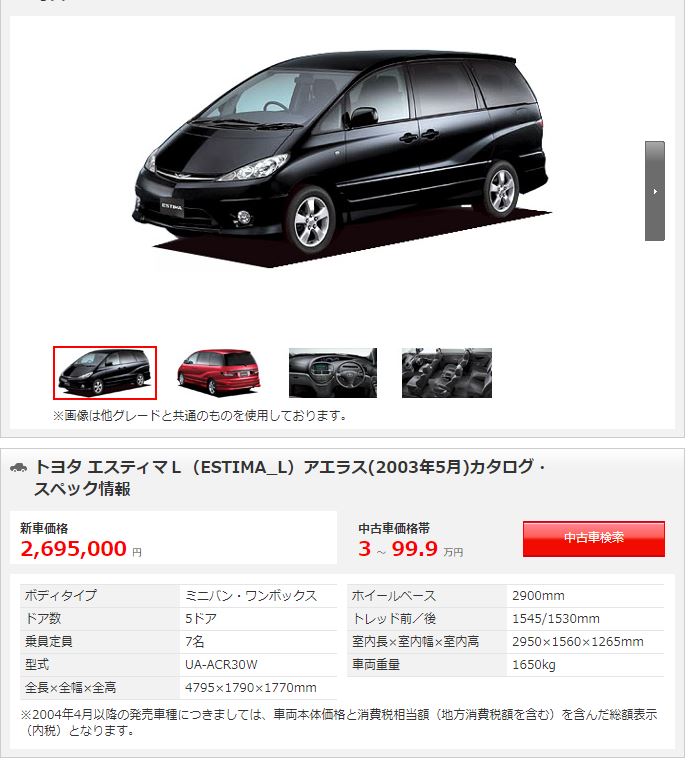Image resolution: width=691 pixels, height=763 pixels.
Task: Click the next image arrow button
Action: point(655,191)
